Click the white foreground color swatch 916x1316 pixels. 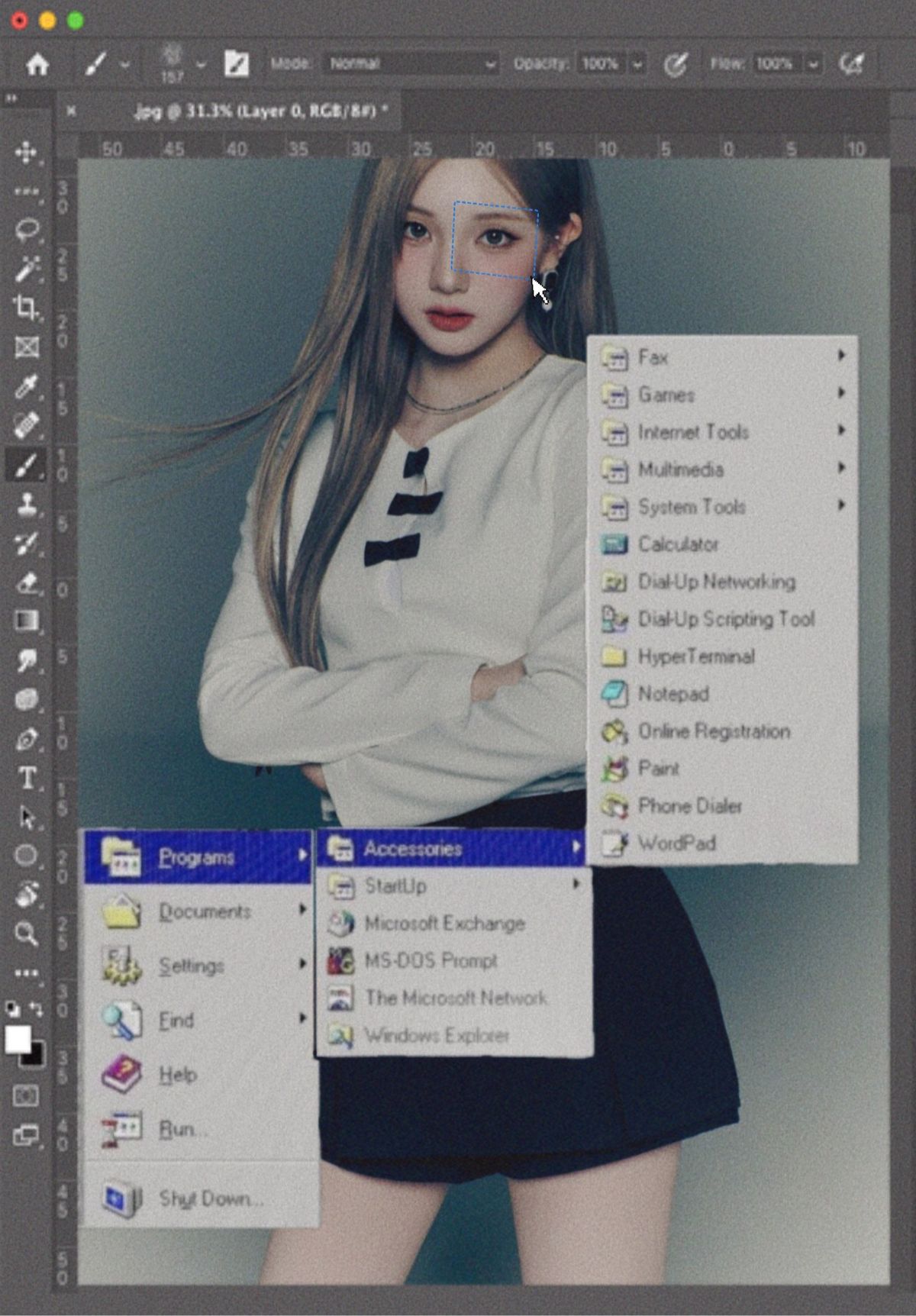[x=18, y=1038]
